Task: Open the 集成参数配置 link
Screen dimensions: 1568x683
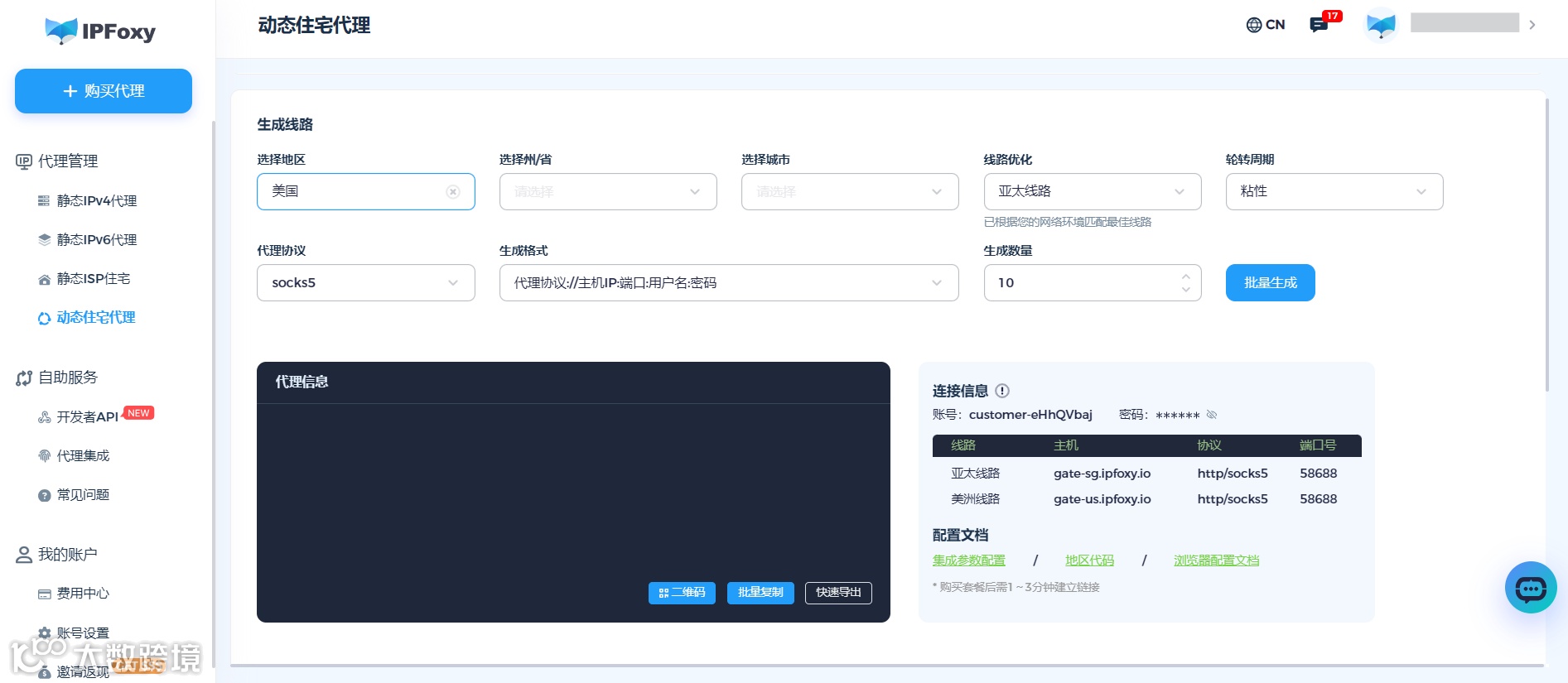Action: 969,560
